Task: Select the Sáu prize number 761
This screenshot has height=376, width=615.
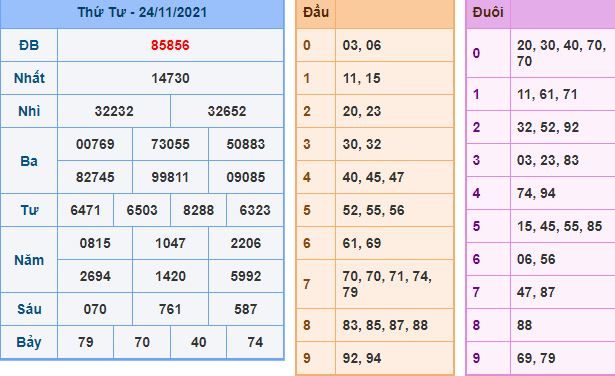Action: pyautogui.click(x=170, y=309)
